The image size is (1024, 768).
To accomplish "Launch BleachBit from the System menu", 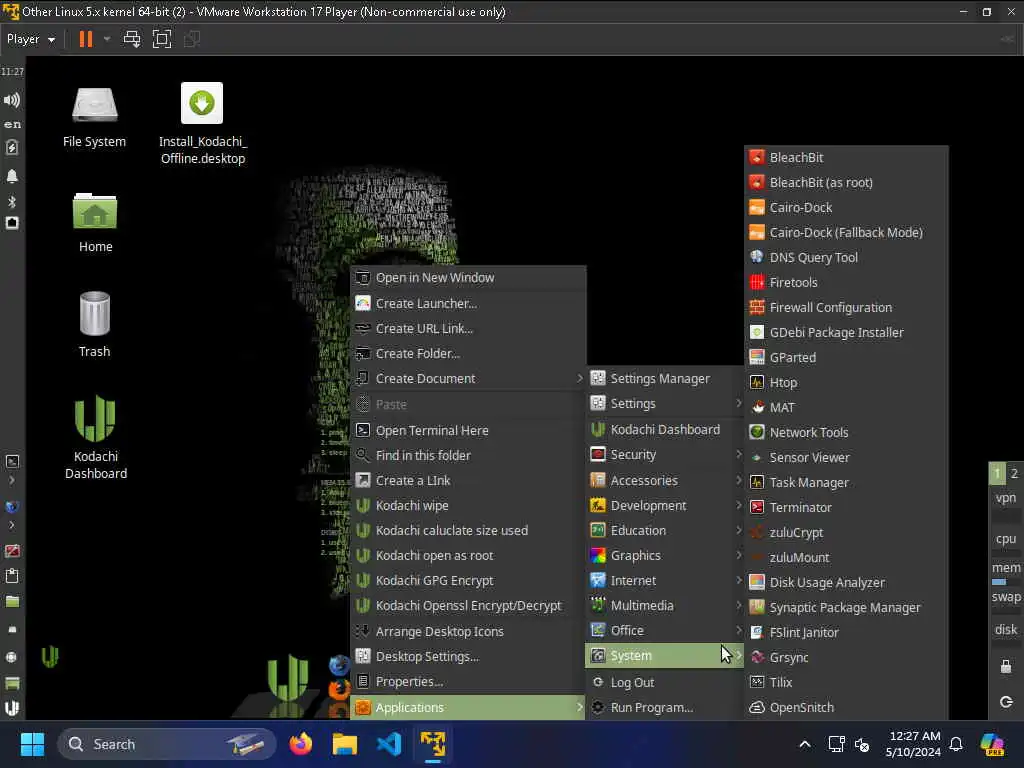I will click(x=846, y=157).
